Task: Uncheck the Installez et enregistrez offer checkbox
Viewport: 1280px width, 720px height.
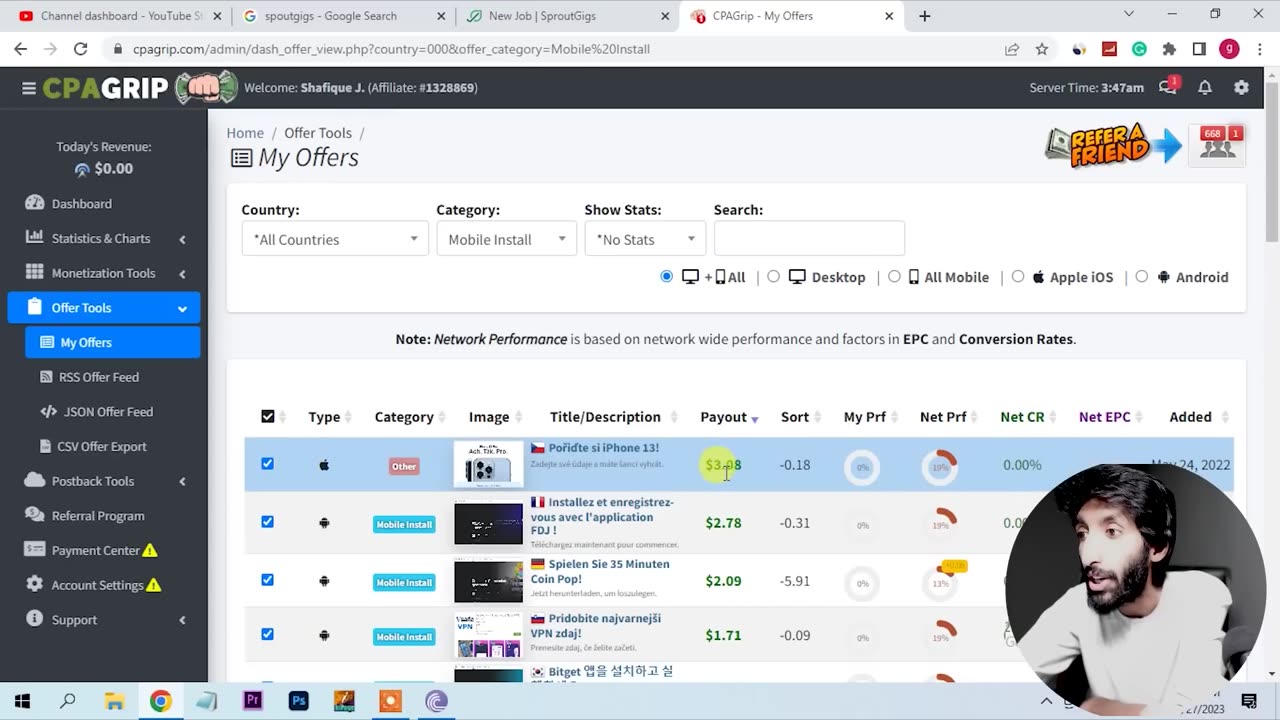Action: (267, 522)
